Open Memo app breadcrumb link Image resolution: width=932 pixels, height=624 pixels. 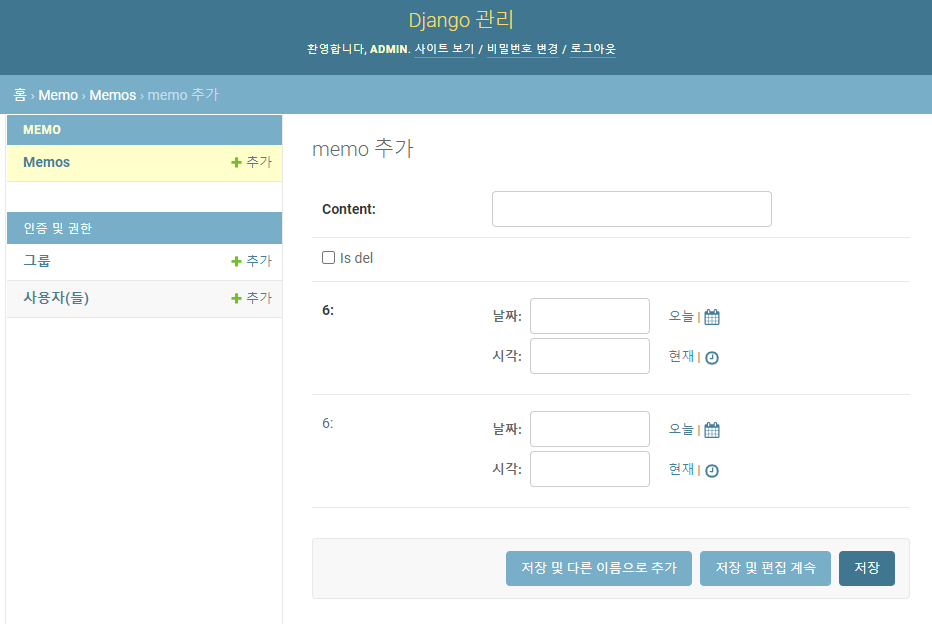click(x=58, y=95)
